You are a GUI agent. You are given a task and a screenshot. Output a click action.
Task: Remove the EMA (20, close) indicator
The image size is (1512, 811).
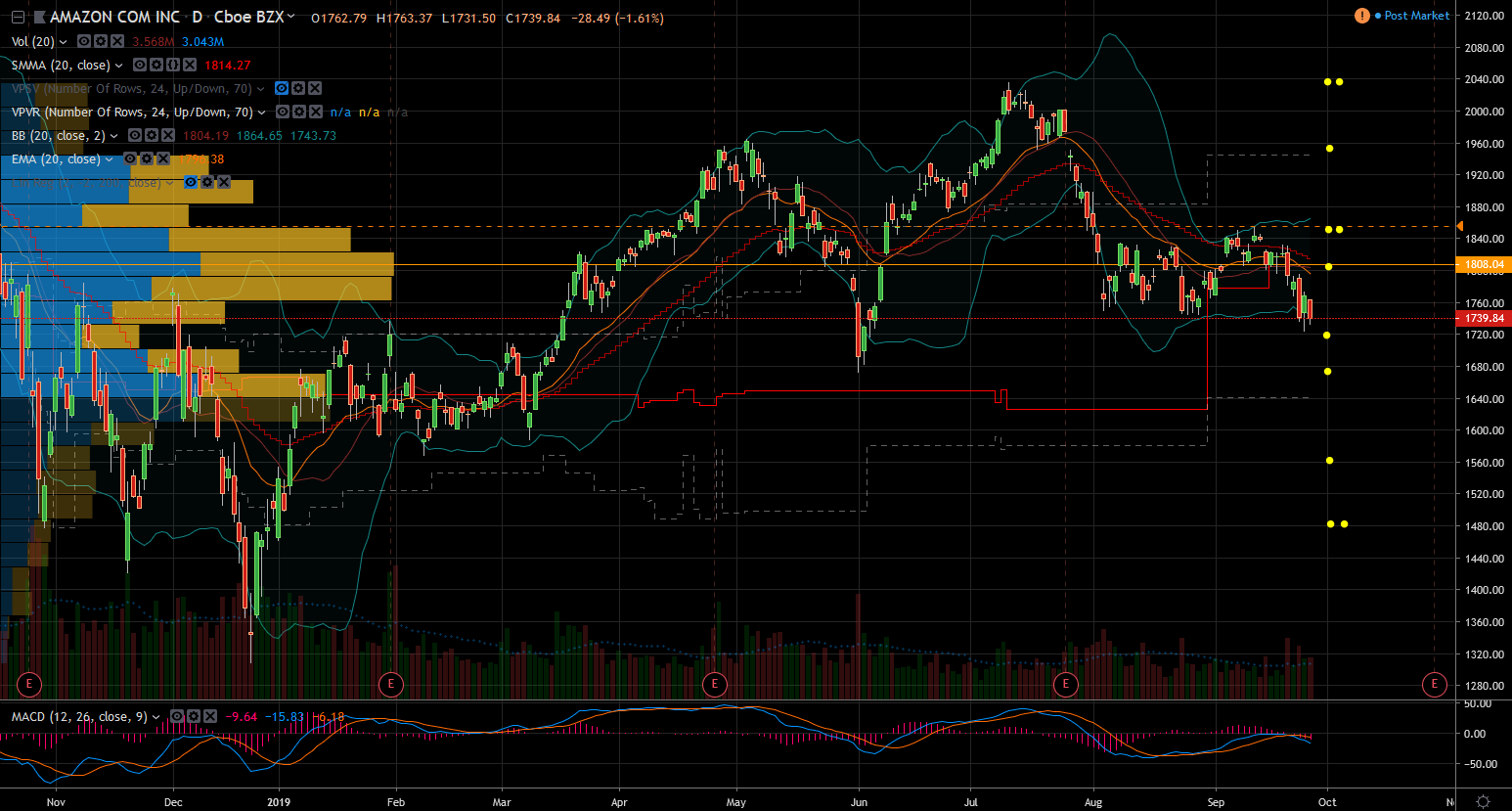163,158
